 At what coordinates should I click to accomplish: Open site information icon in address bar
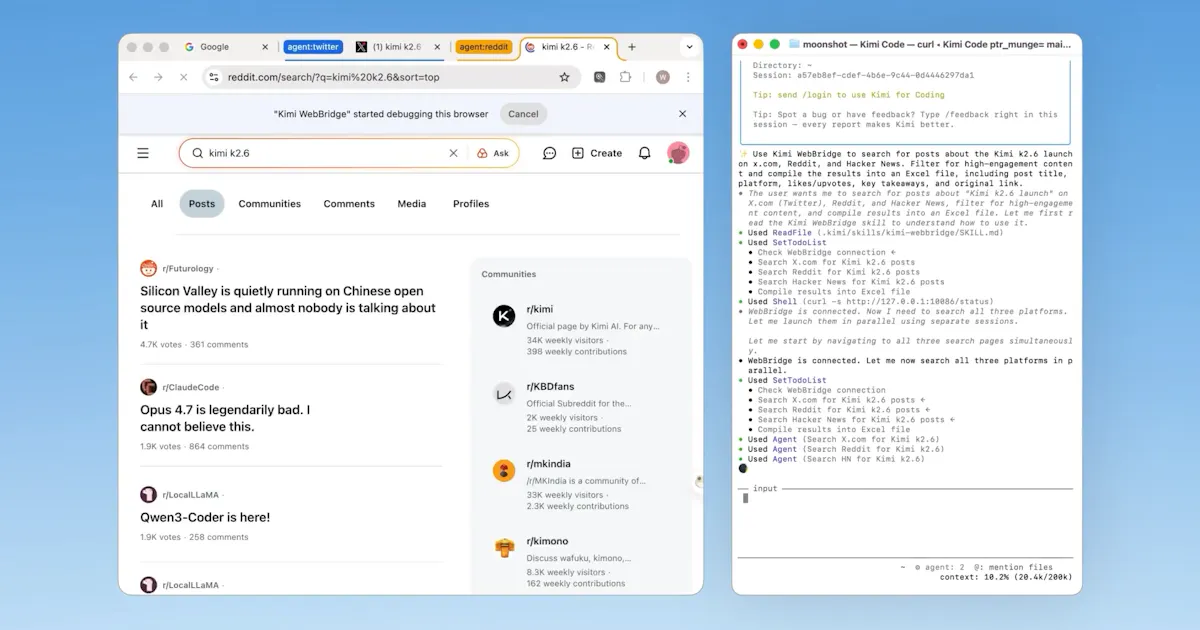coord(213,77)
